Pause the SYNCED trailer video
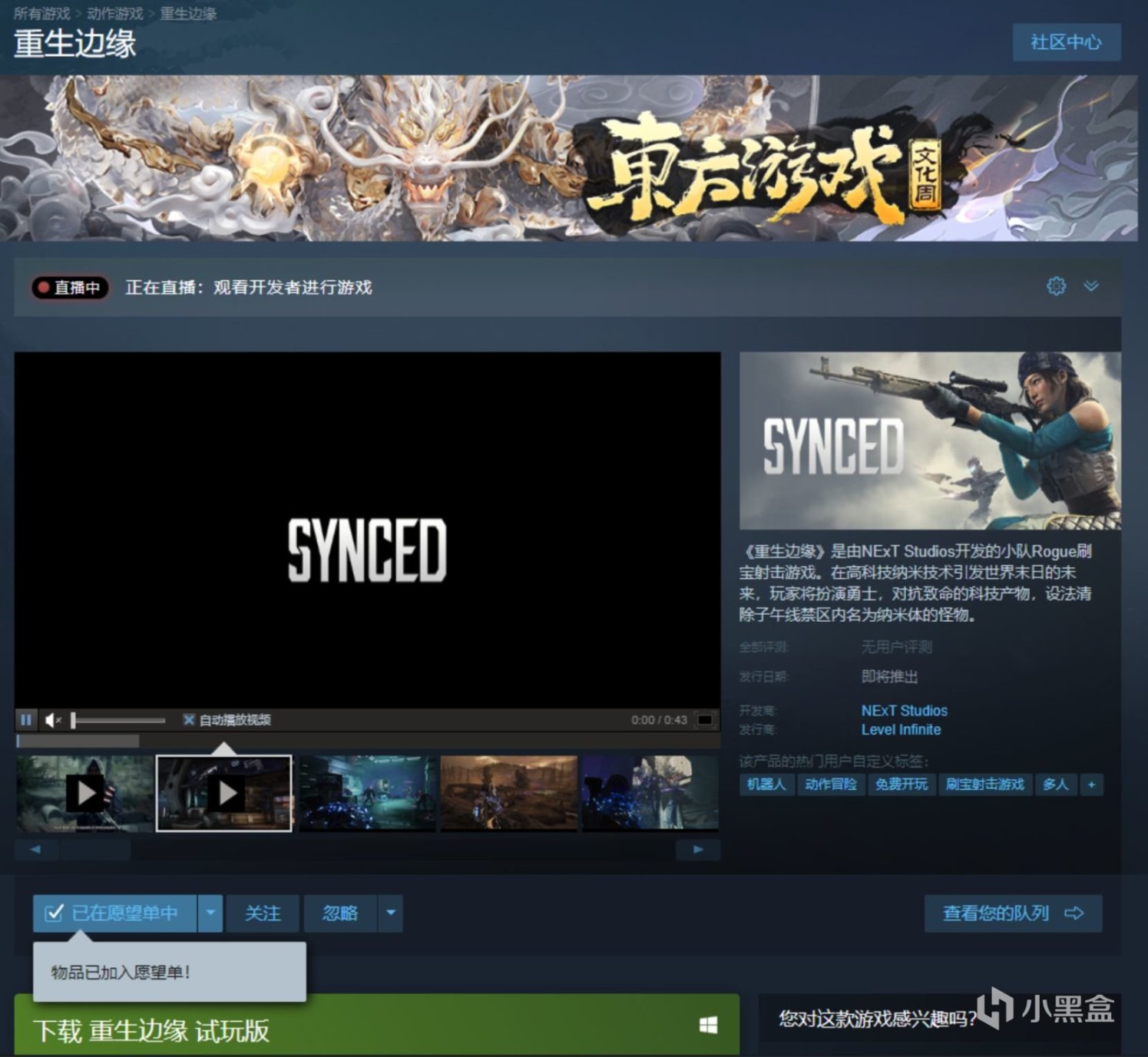 [26, 719]
